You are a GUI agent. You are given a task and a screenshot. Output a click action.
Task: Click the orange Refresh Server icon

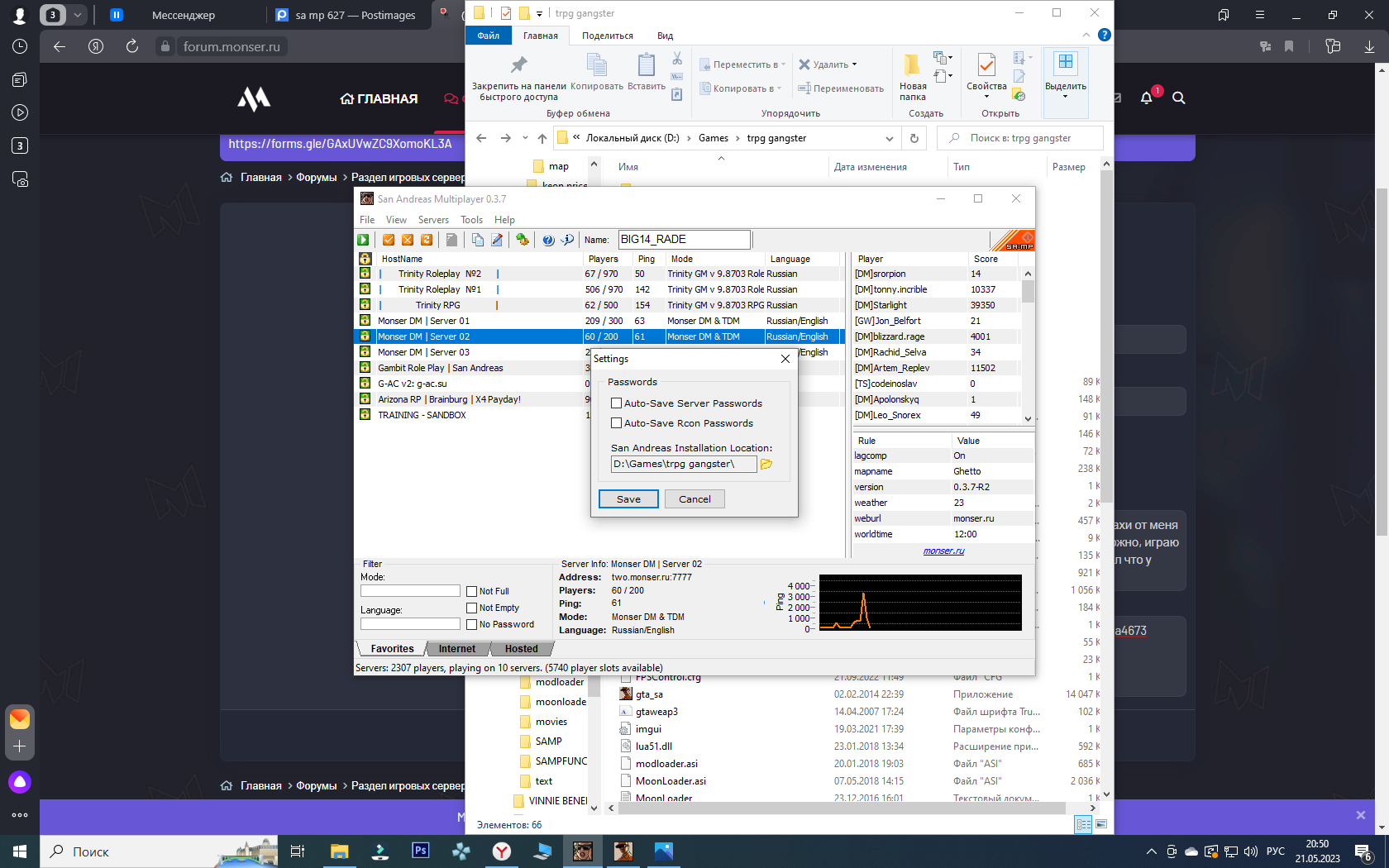427,240
